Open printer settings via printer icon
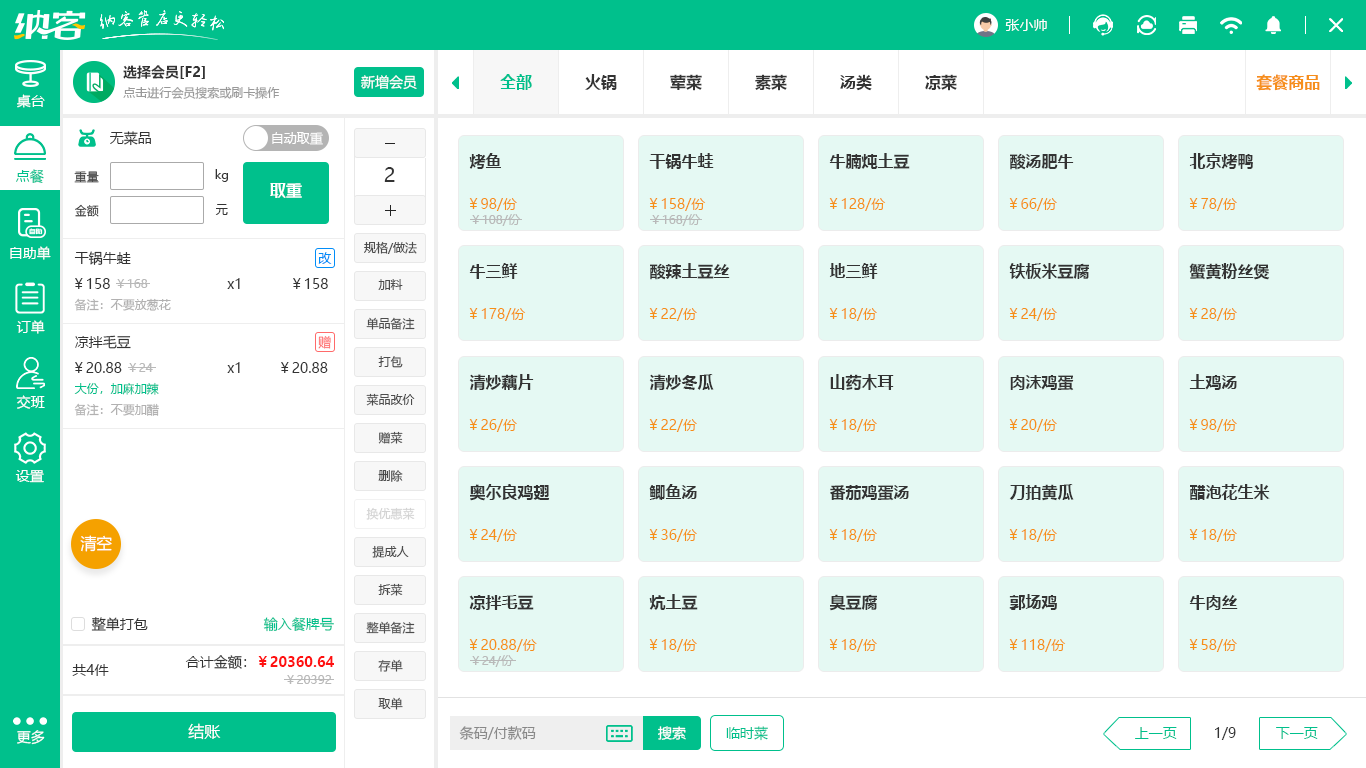Image resolution: width=1366 pixels, height=768 pixels. pos(1188,24)
